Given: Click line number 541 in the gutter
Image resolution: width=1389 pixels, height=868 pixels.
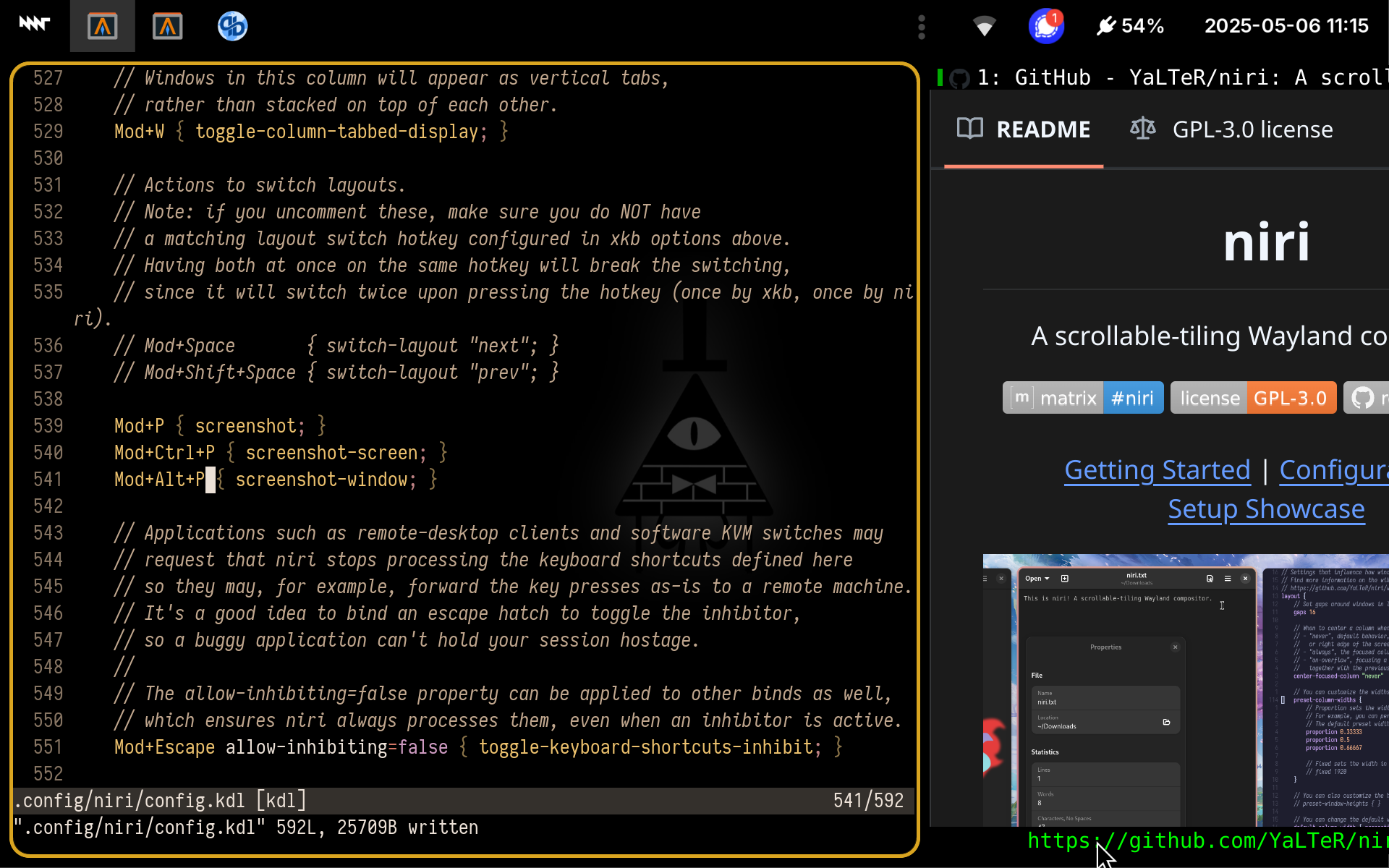Looking at the screenshot, I should tap(48, 480).
